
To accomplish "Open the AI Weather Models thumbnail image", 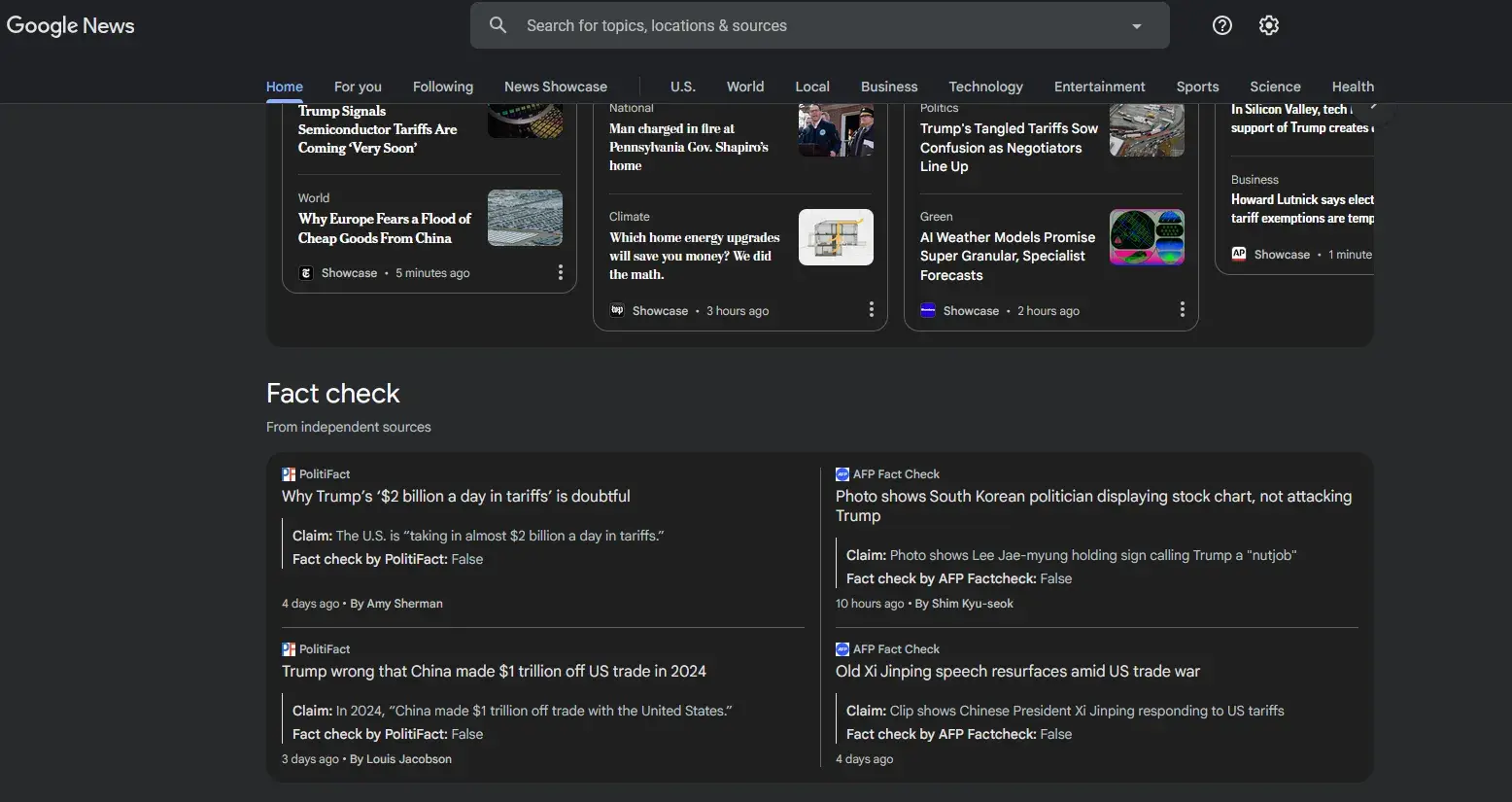I will pos(1147,237).
